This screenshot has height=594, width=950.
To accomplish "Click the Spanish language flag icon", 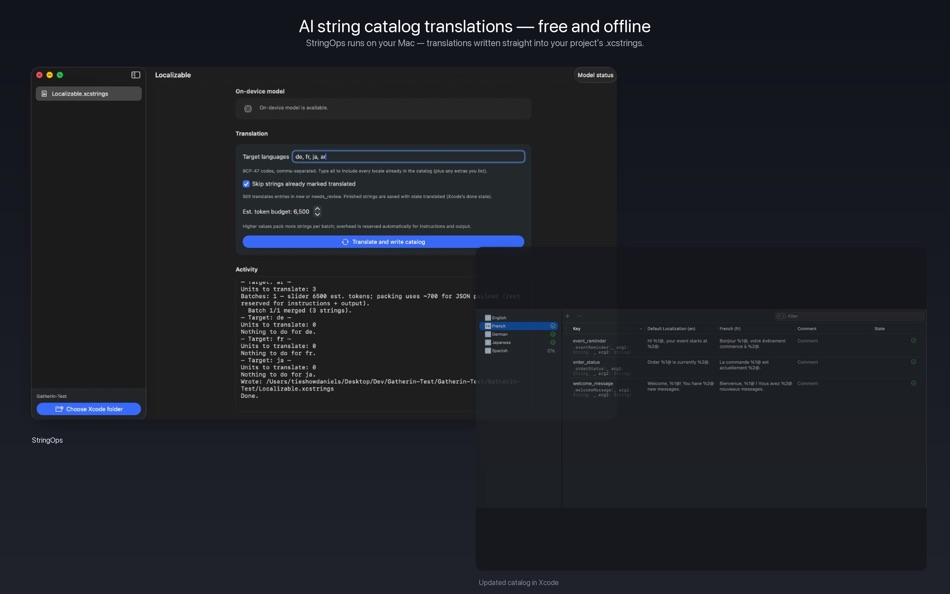I will click(x=488, y=351).
